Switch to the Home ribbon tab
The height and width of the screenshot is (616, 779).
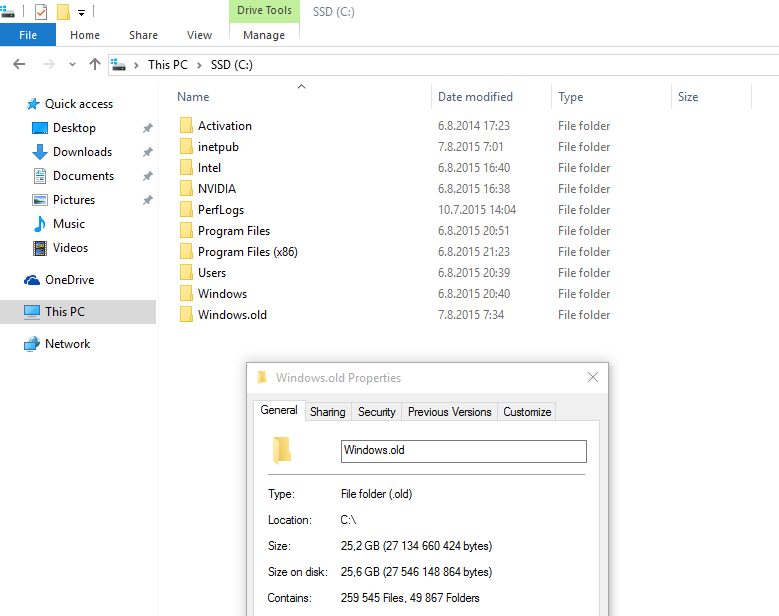(x=85, y=35)
